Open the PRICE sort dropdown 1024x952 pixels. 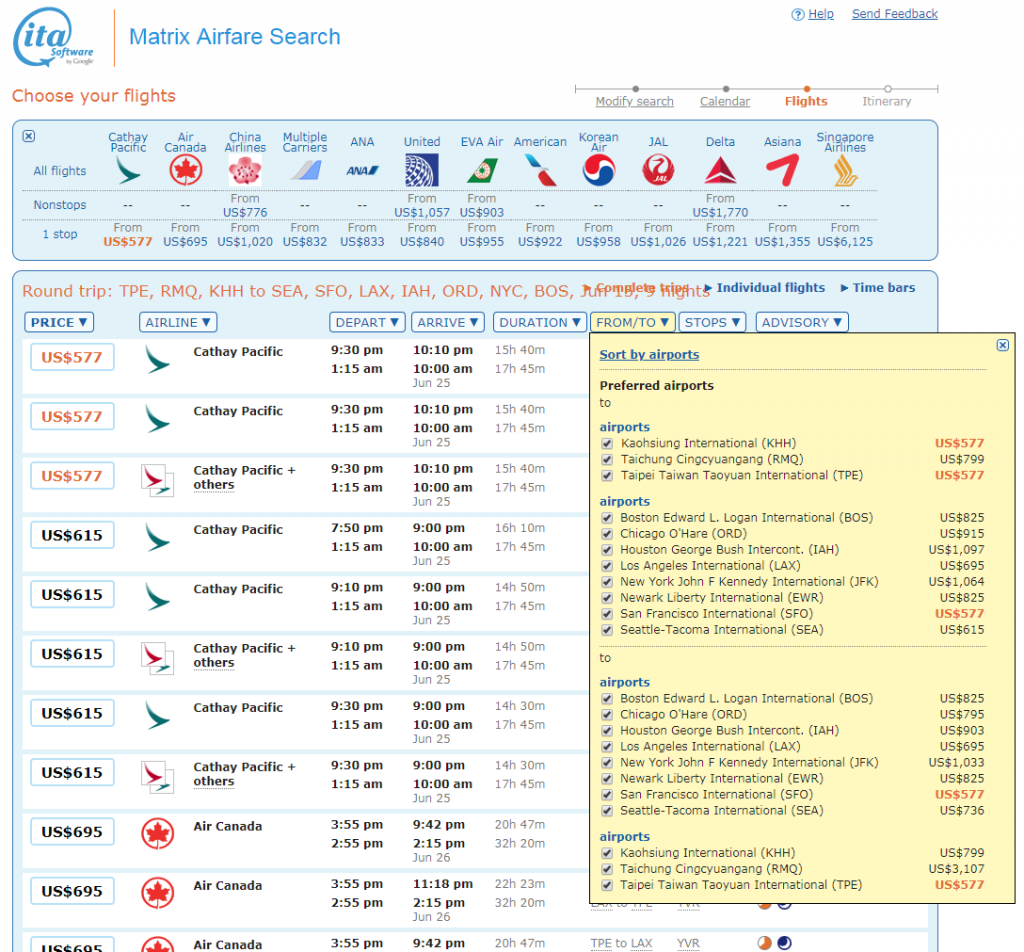tap(59, 323)
